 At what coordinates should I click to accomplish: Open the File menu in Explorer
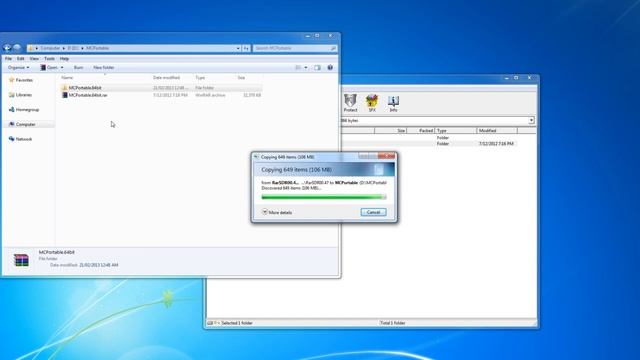tap(8, 59)
